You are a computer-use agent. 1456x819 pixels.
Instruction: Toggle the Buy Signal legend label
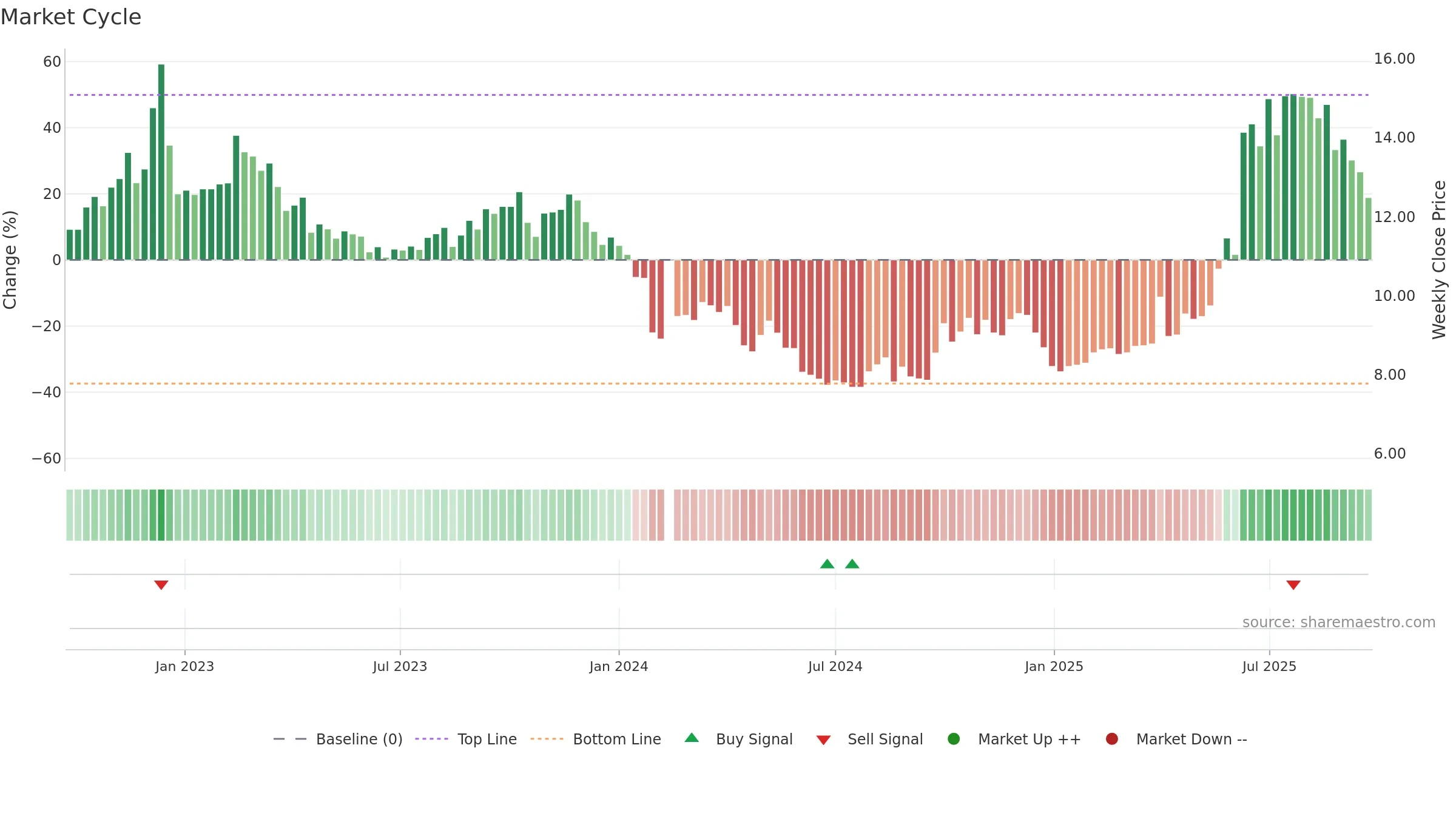point(754,739)
